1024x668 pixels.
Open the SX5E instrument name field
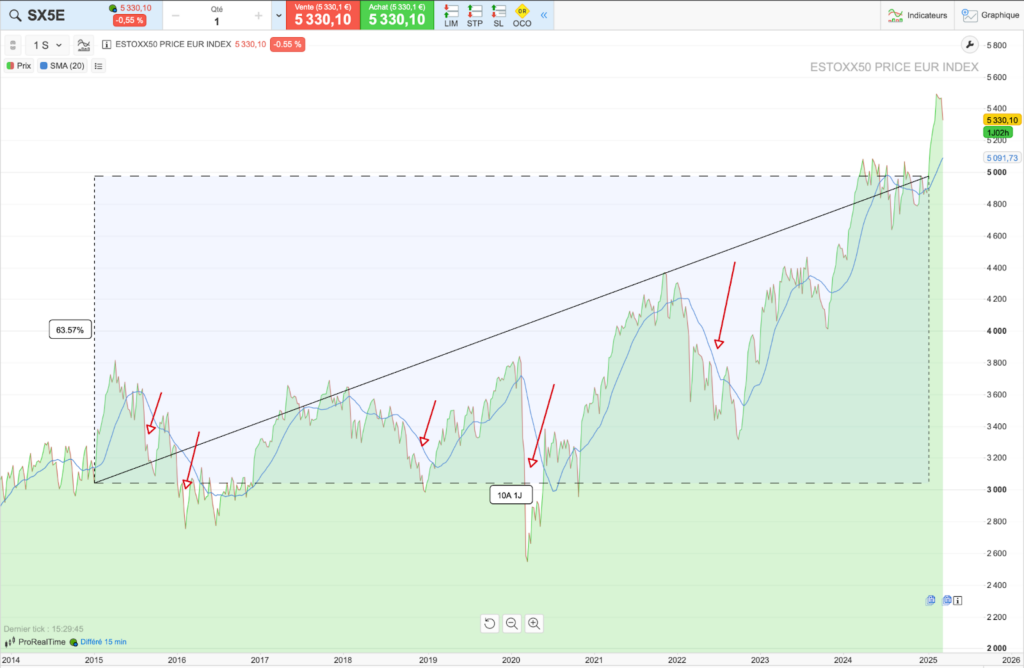click(x=46, y=16)
